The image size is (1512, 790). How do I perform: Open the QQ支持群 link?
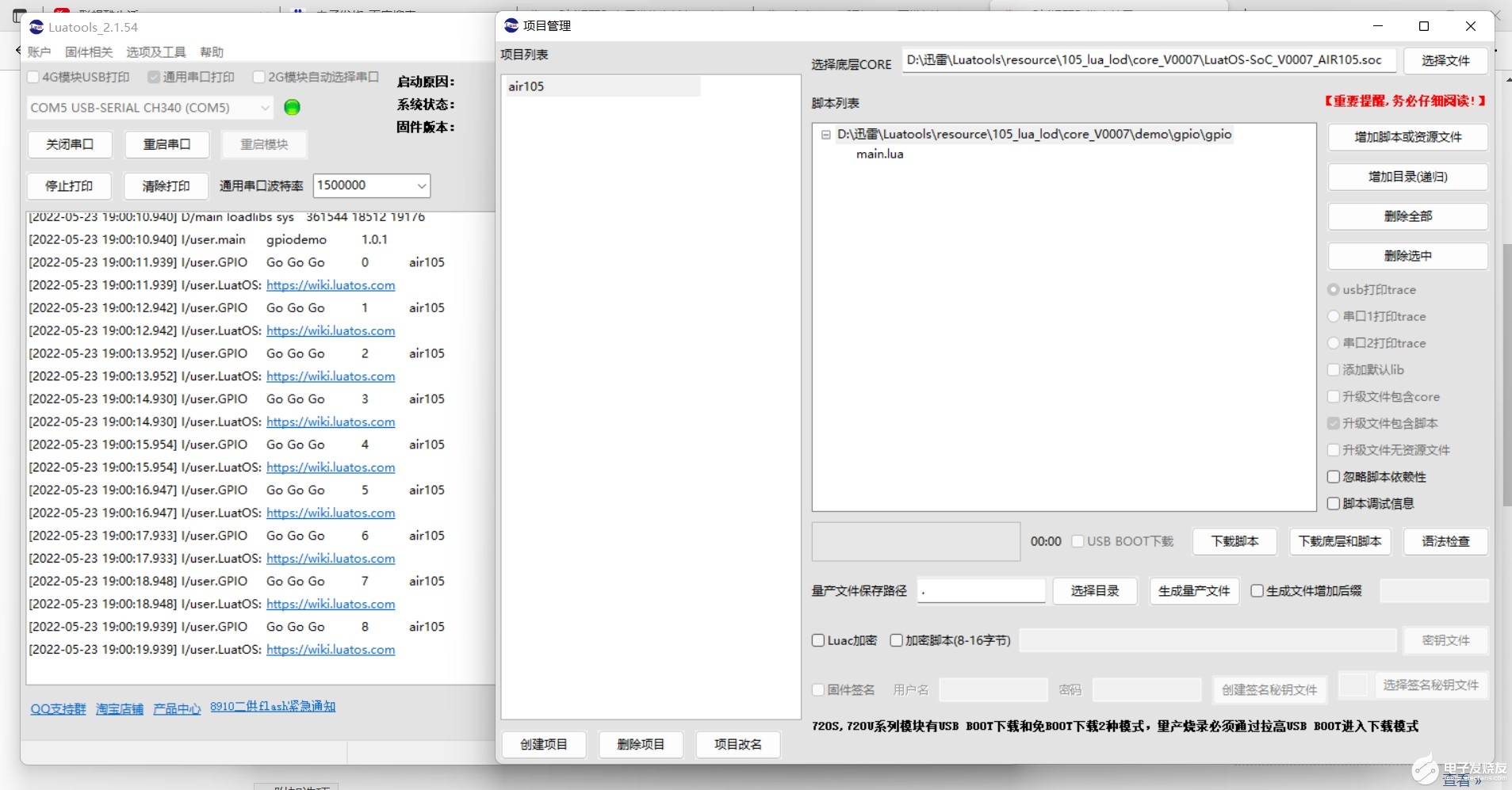[x=58, y=709]
